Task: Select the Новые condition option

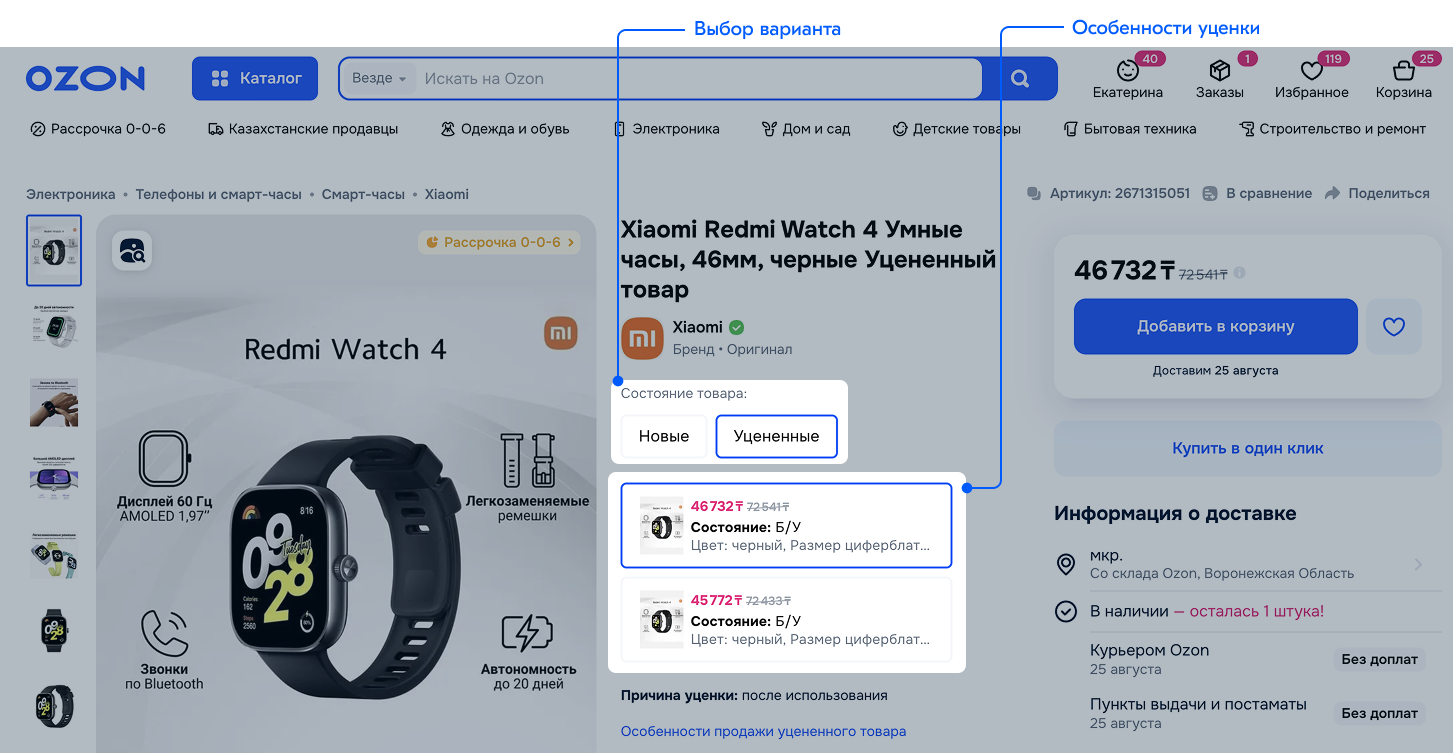Action: click(664, 436)
